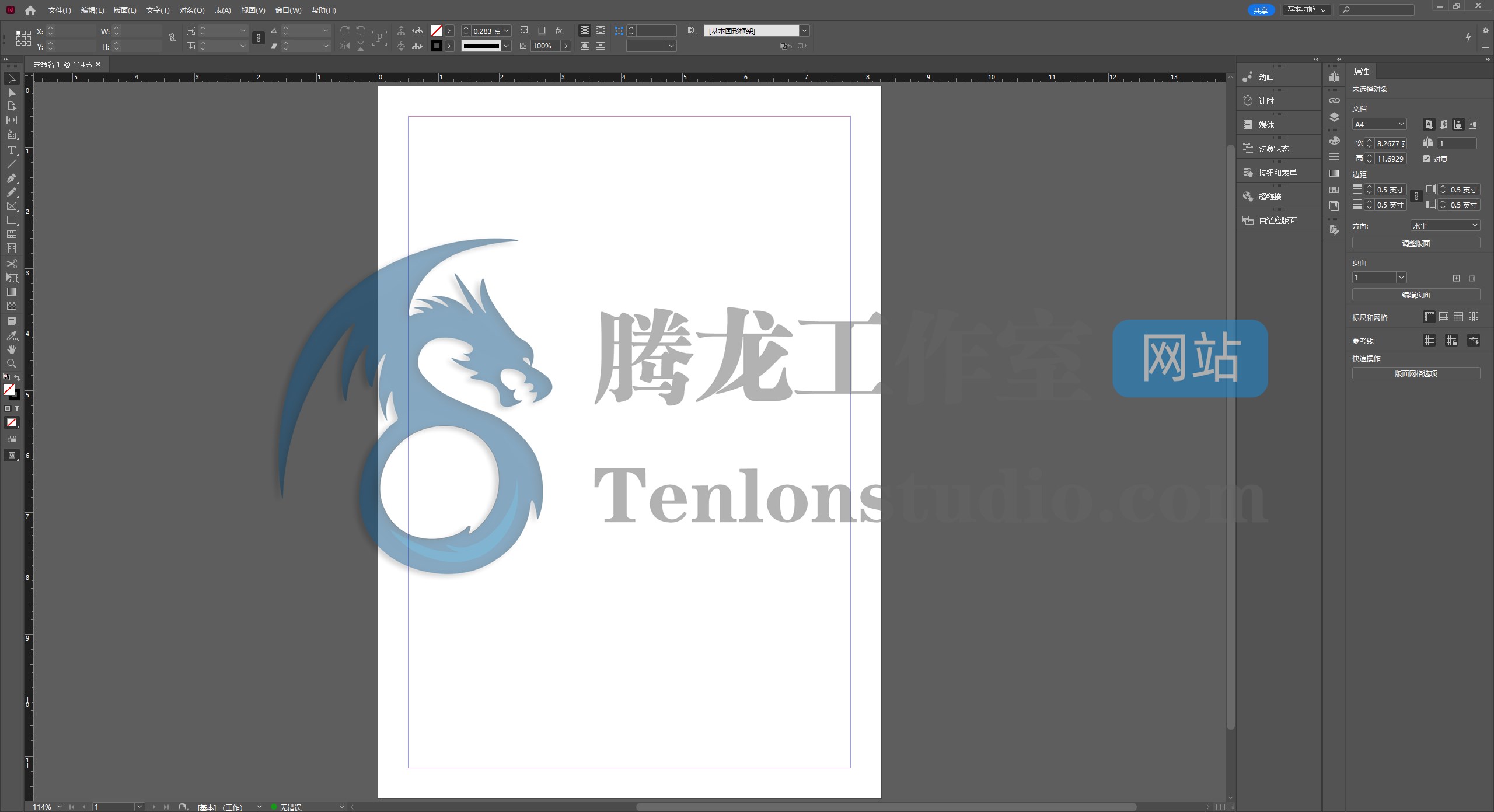Image resolution: width=1494 pixels, height=812 pixels.
Task: Add a new page icon
Action: coord(1456,278)
